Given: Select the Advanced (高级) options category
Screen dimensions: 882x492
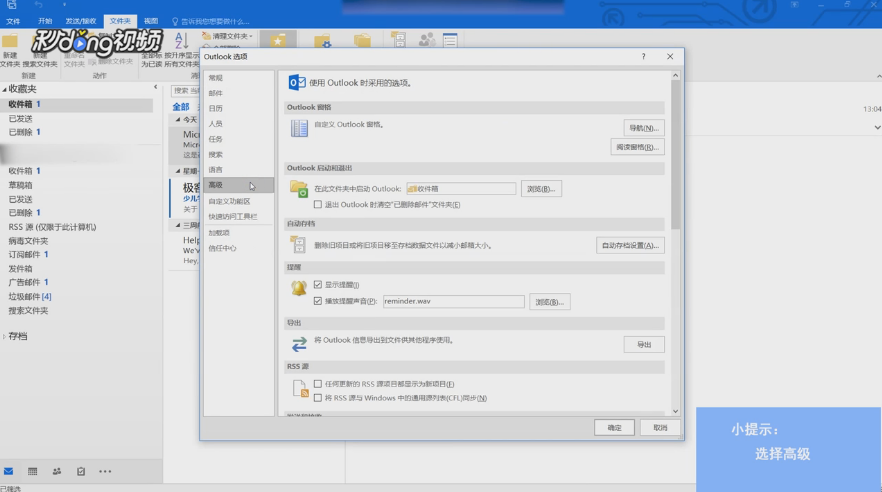Looking at the screenshot, I should click(238, 185).
